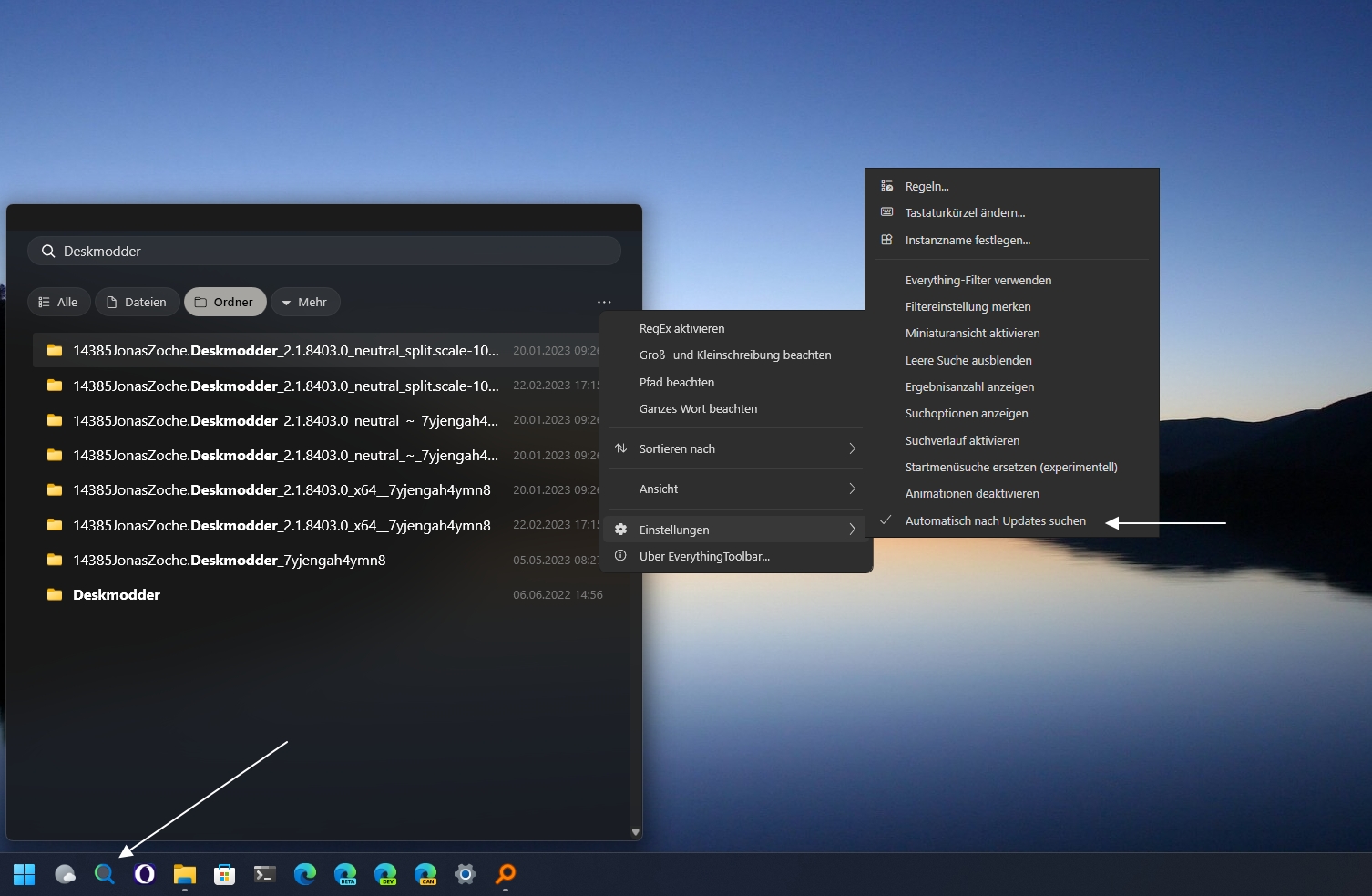This screenshot has width=1372, height=896.
Task: Launch Opera browser from taskbar
Action: [145, 874]
